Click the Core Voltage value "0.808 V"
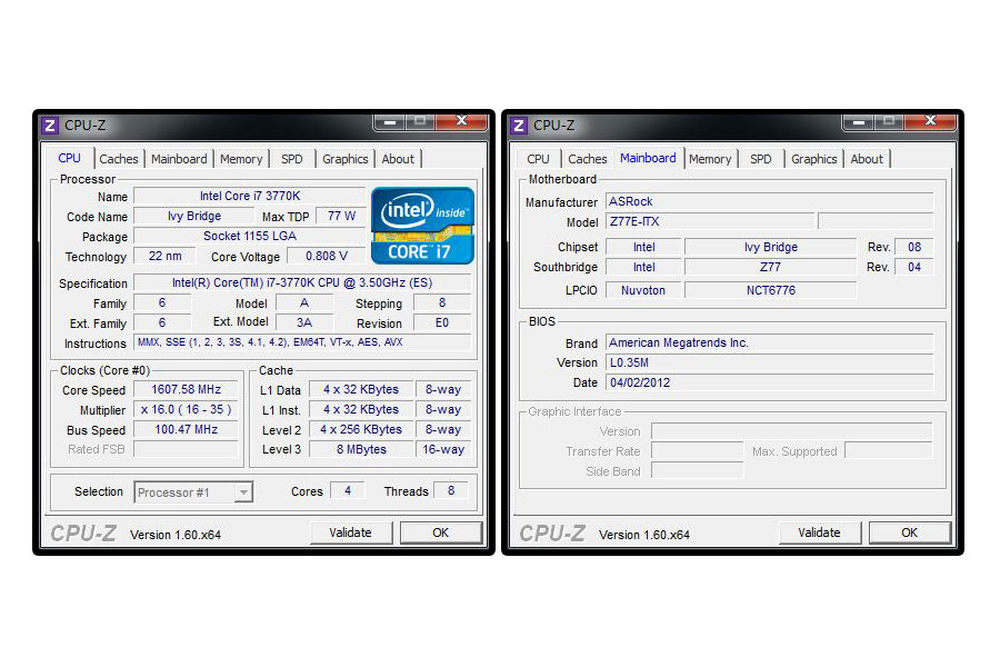This screenshot has height=667, width=1000. [327, 256]
